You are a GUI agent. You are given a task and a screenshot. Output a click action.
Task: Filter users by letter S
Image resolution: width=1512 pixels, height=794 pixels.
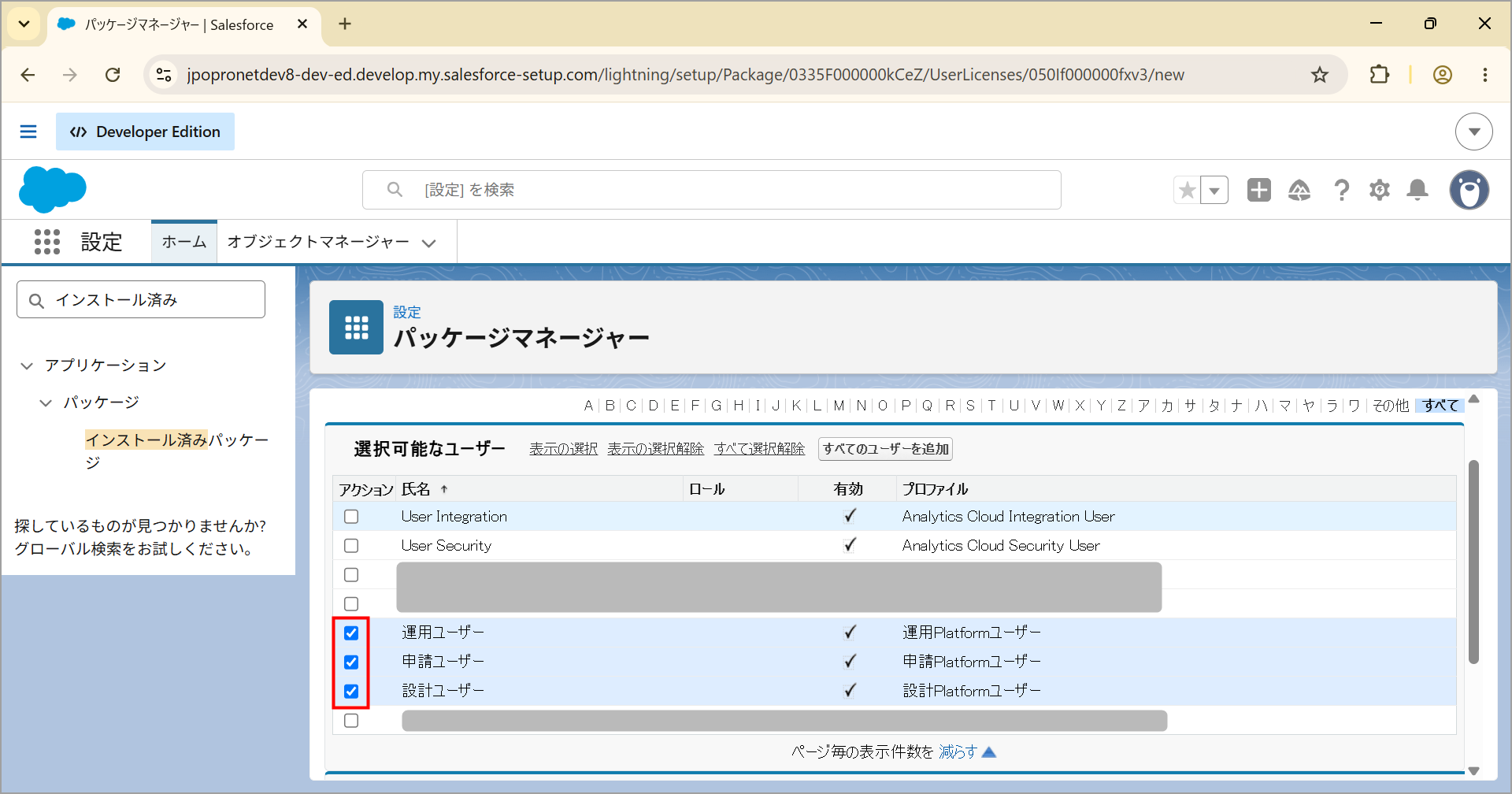970,406
